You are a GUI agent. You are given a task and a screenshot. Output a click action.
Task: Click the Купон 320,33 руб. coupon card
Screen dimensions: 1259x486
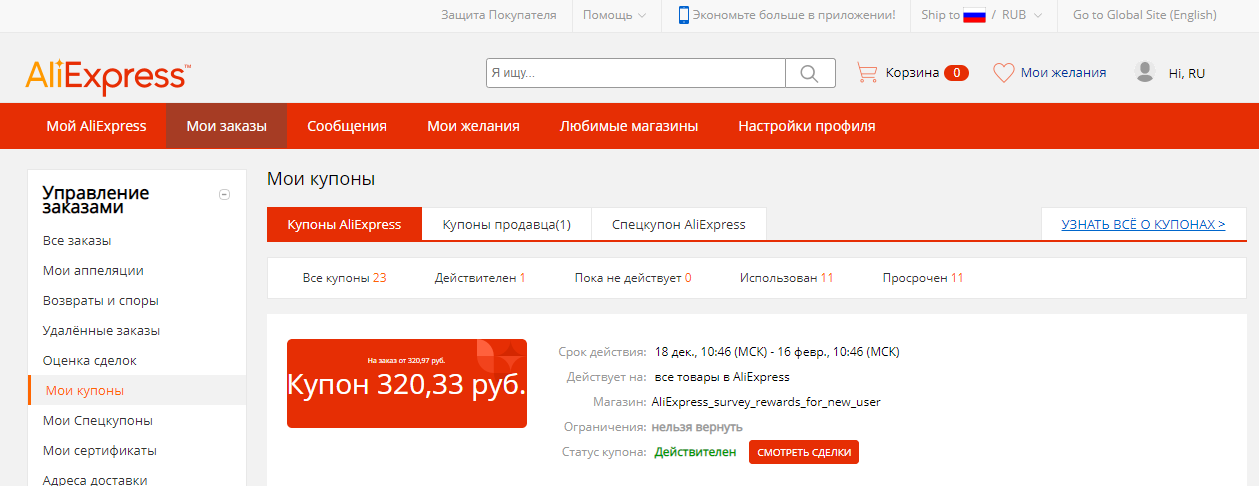(407, 383)
